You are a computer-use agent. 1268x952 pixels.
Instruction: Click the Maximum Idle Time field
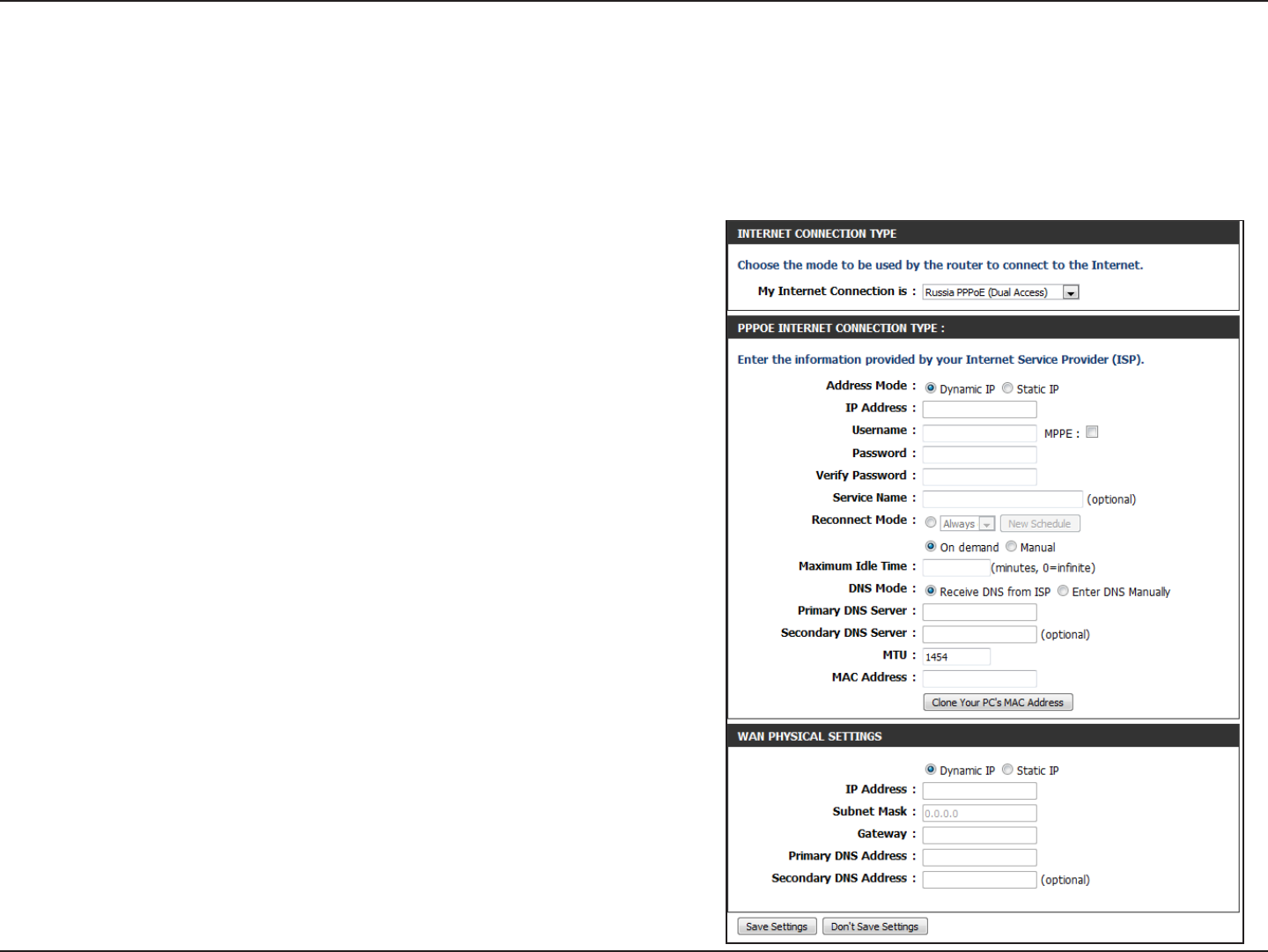(956, 568)
